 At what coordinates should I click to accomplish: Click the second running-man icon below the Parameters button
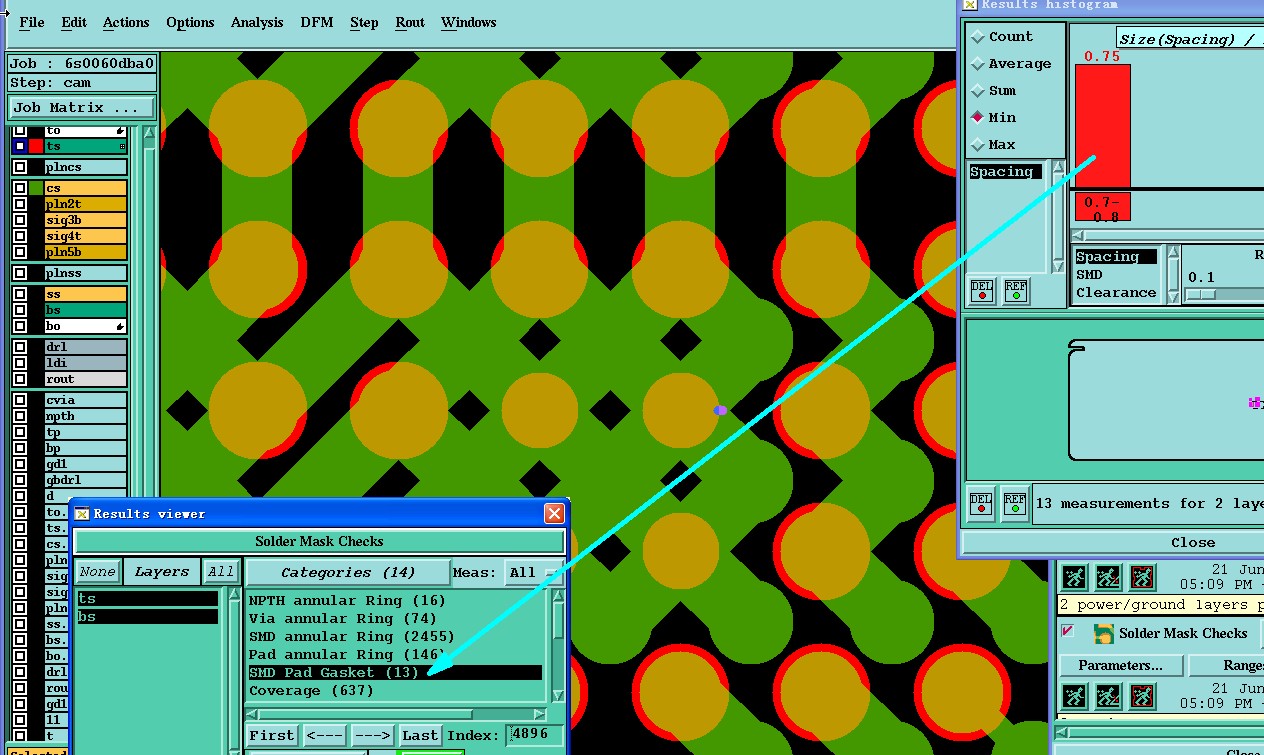pyautogui.click(x=1108, y=696)
